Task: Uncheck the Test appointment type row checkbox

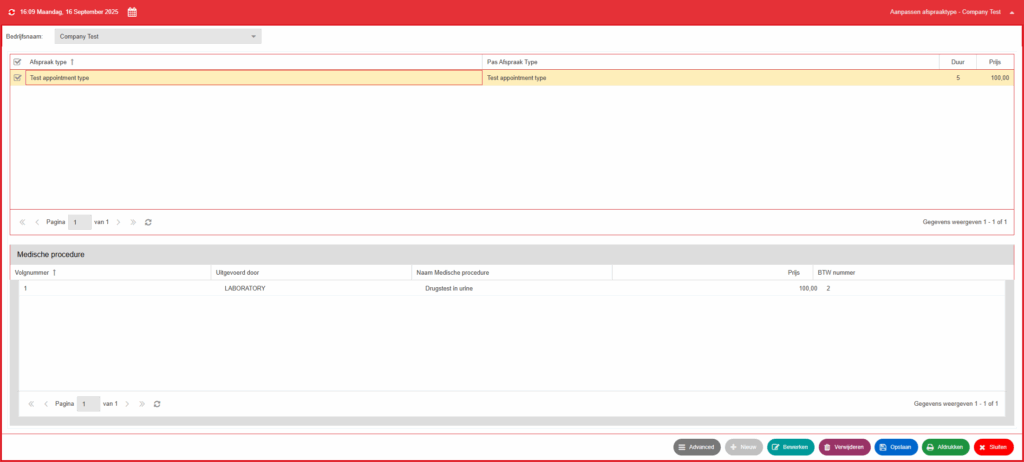Action: coord(18,78)
